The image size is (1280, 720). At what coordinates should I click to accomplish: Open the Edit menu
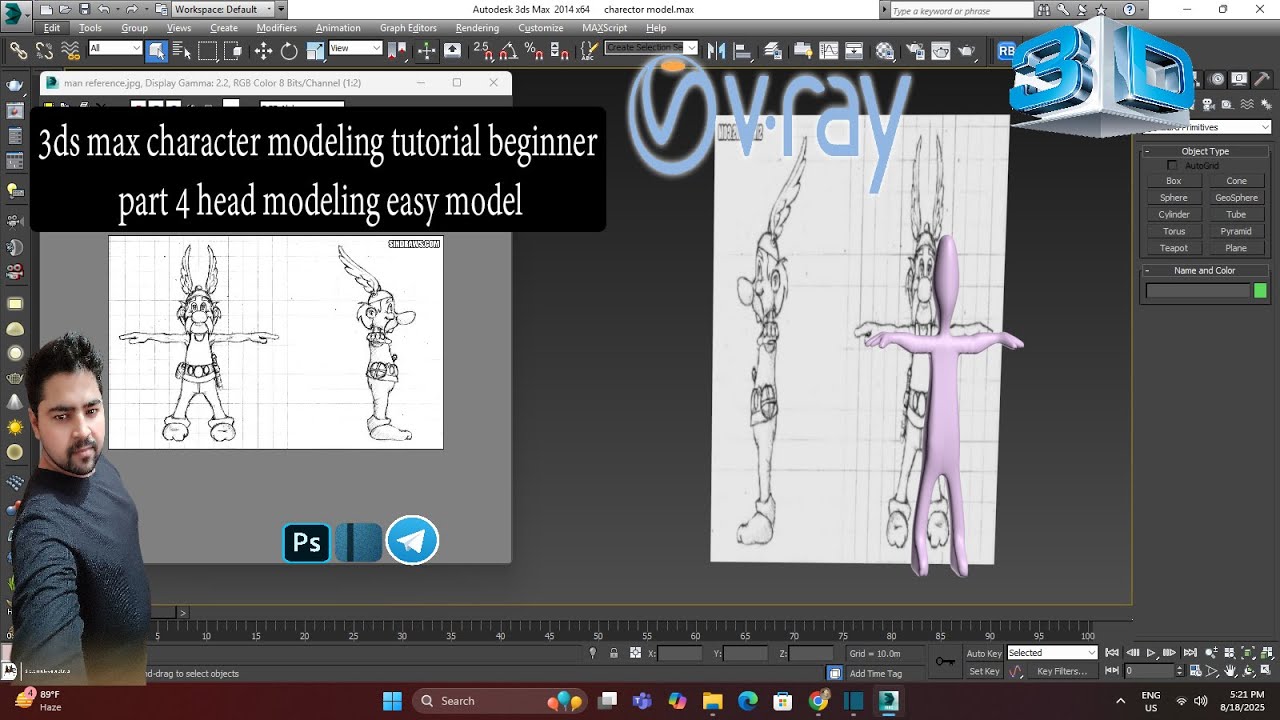[x=52, y=28]
